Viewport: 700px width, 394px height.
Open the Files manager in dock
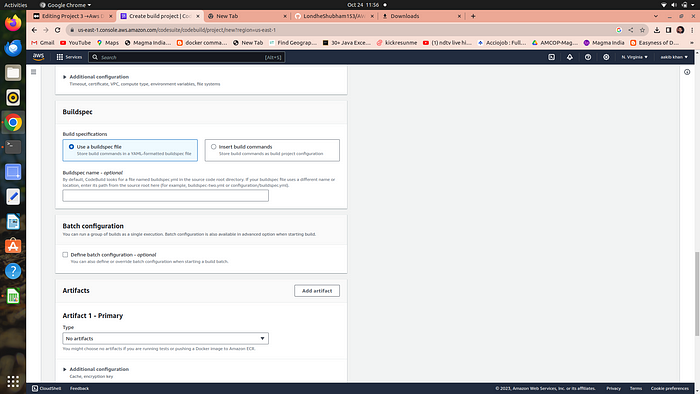click(x=13, y=72)
